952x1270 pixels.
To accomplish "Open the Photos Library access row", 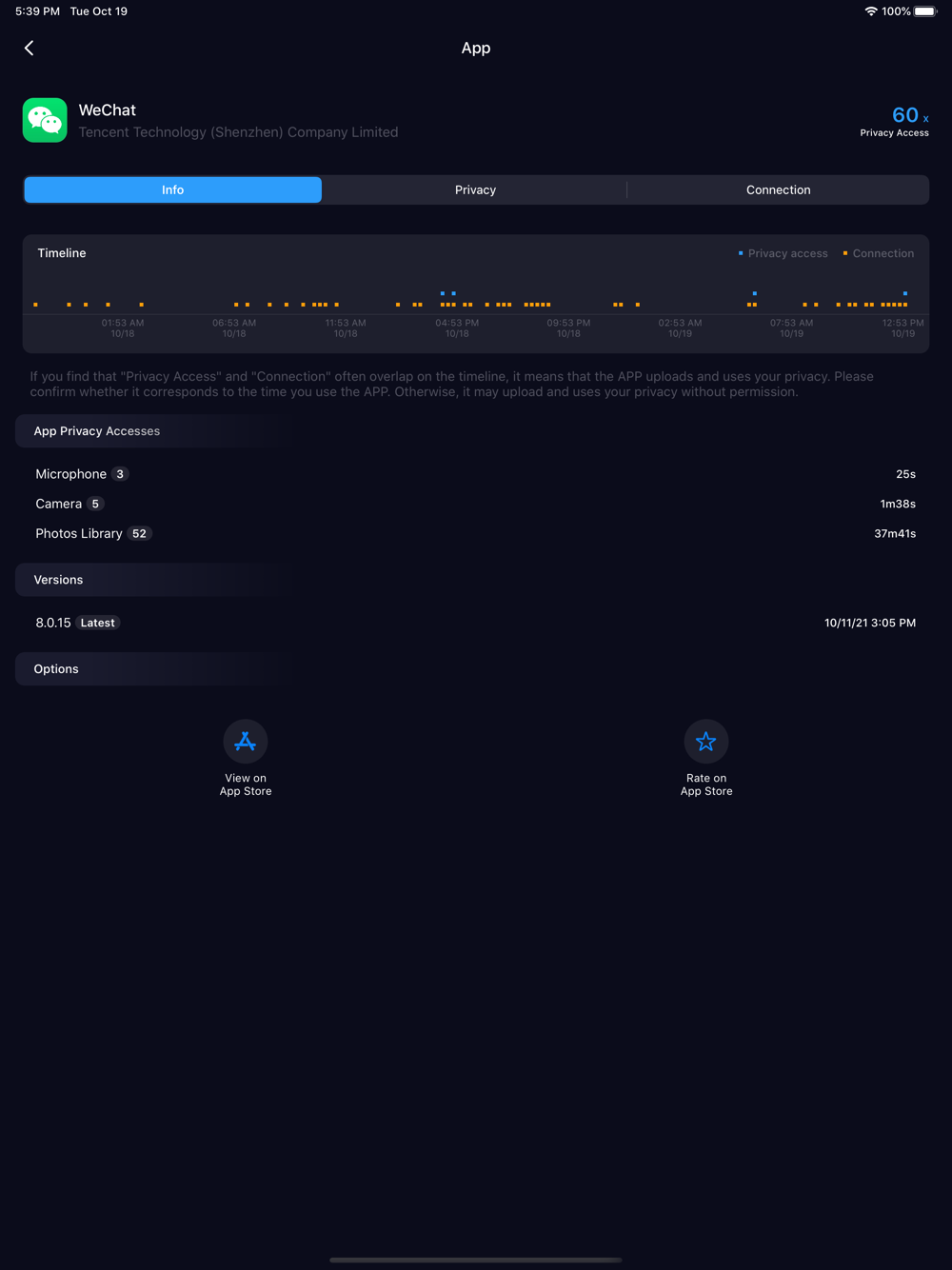I will coord(475,533).
